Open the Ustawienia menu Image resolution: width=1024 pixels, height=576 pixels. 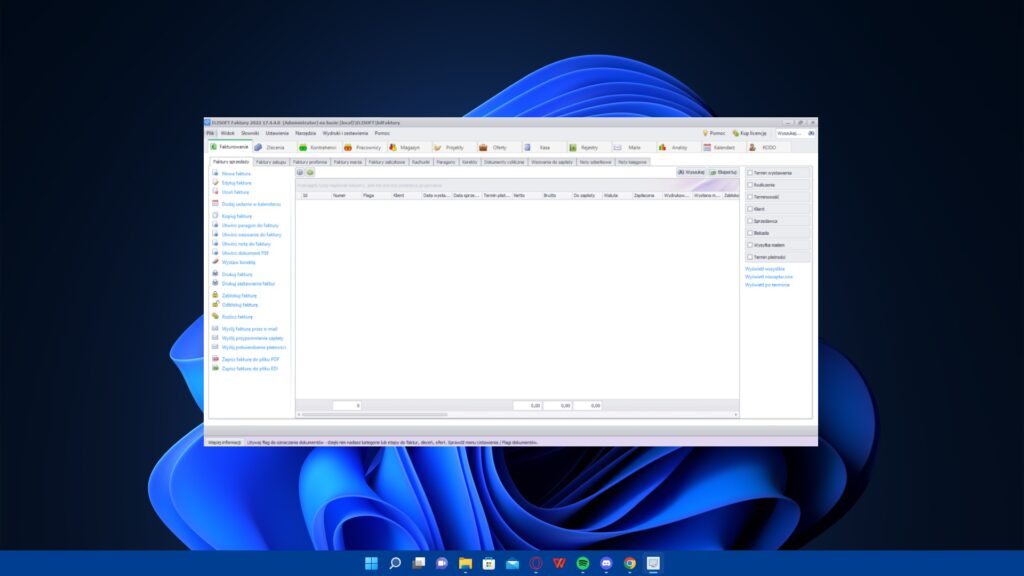click(x=277, y=133)
